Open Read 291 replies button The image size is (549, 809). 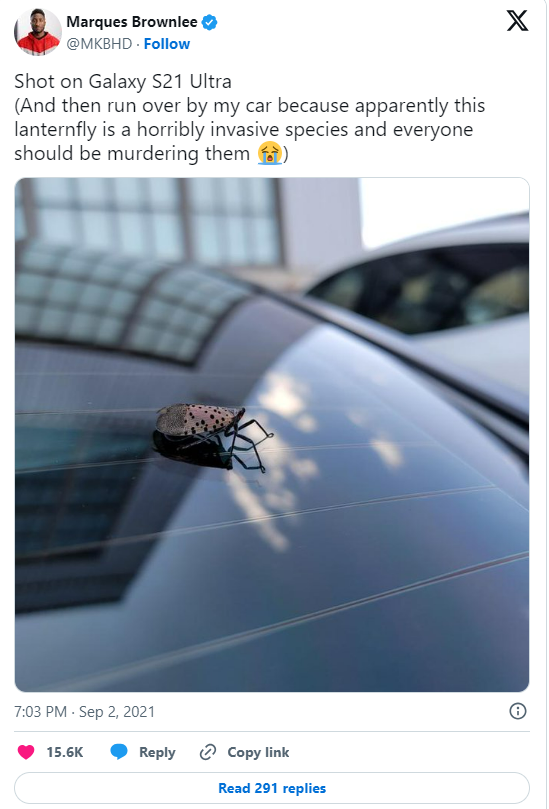point(272,788)
